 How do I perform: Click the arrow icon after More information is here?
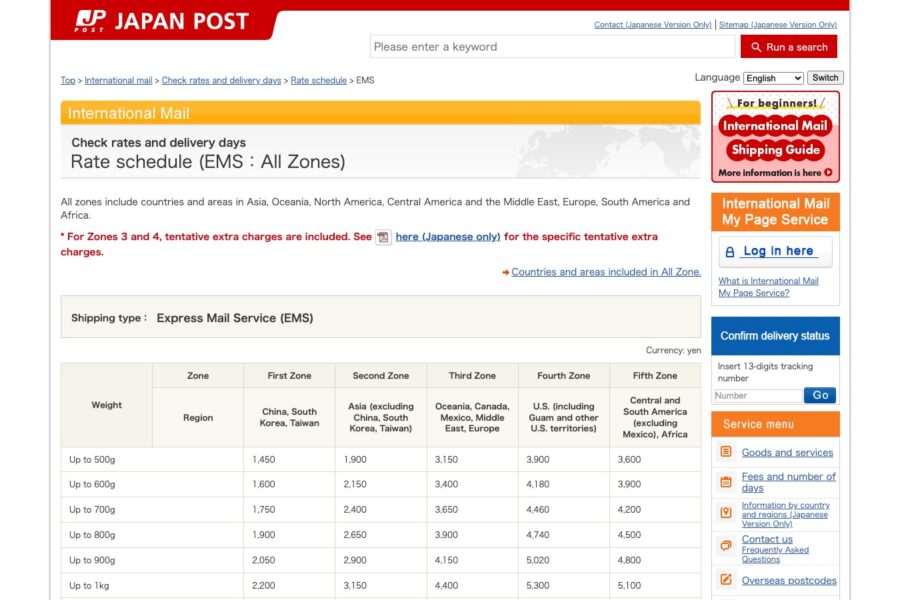tap(828, 172)
